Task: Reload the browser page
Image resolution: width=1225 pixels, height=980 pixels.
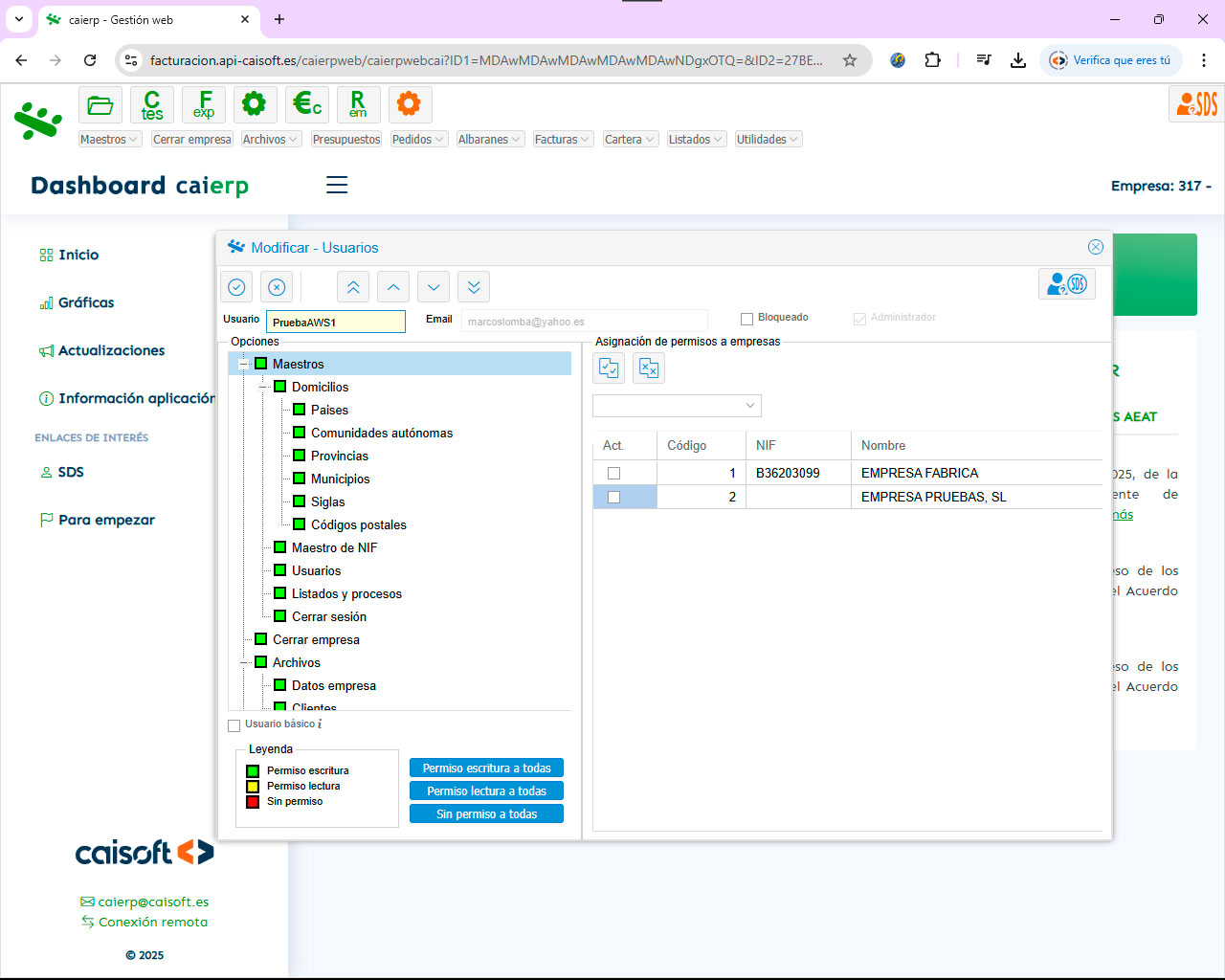Action: (90, 60)
